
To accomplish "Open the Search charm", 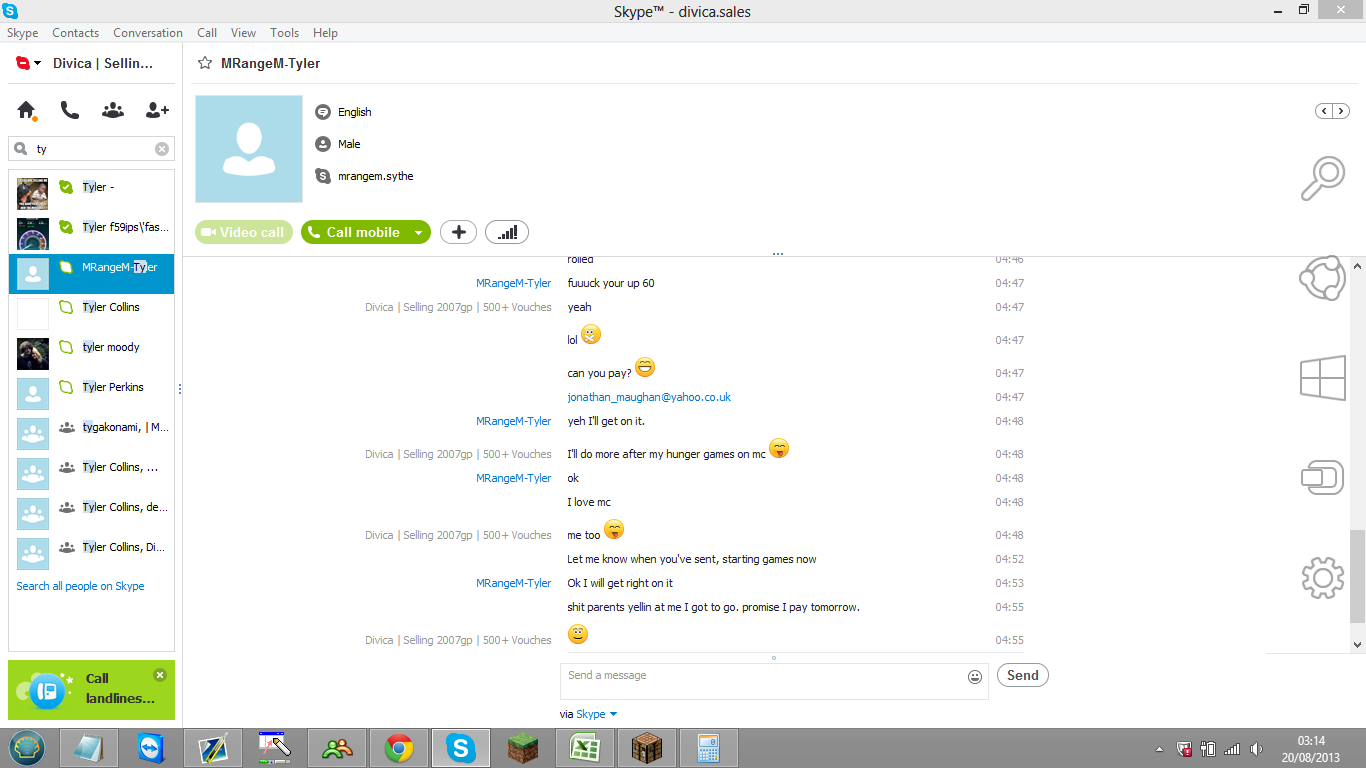I will coord(1322,180).
